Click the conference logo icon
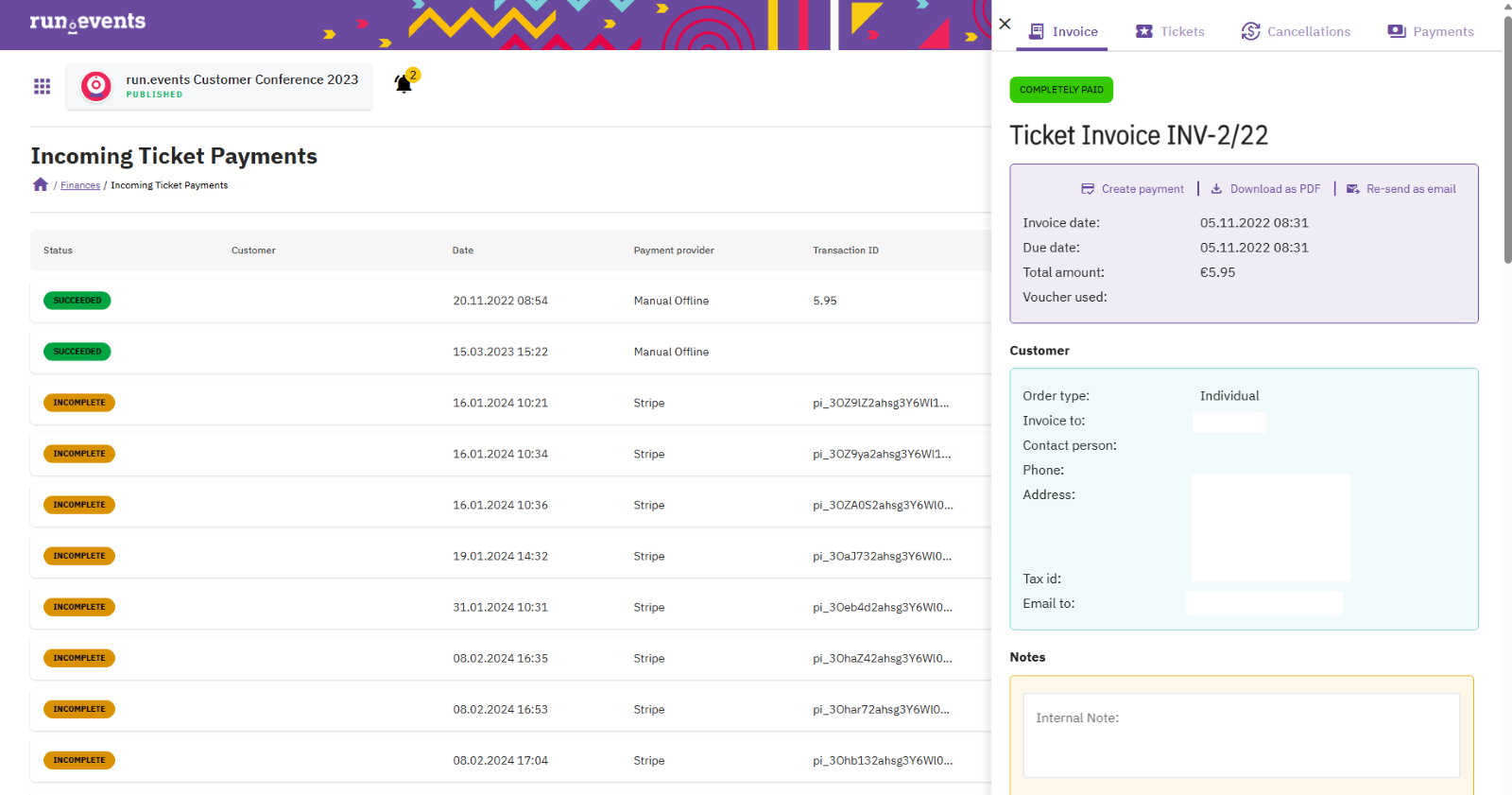1512x795 pixels. [96, 86]
